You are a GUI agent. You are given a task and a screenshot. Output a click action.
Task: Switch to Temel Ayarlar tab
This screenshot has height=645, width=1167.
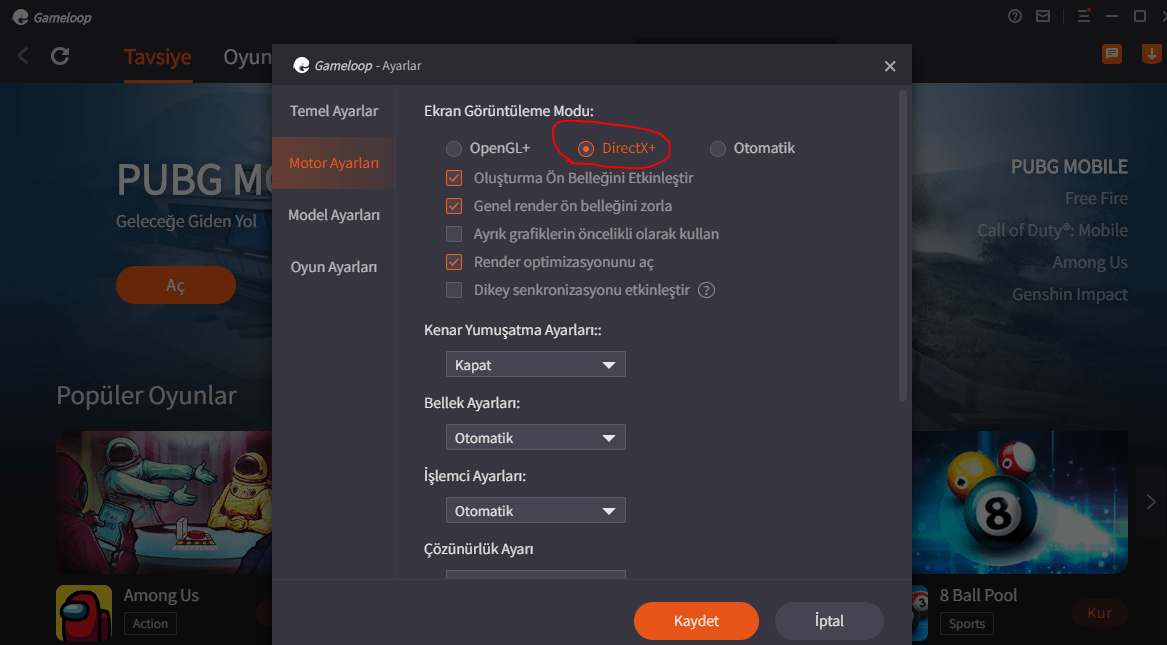pos(334,111)
